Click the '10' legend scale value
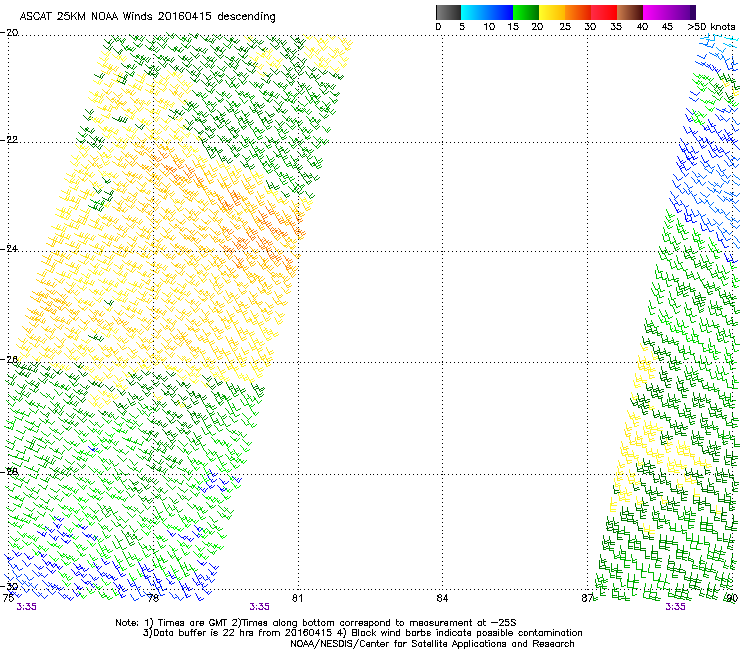 click(x=489, y=27)
